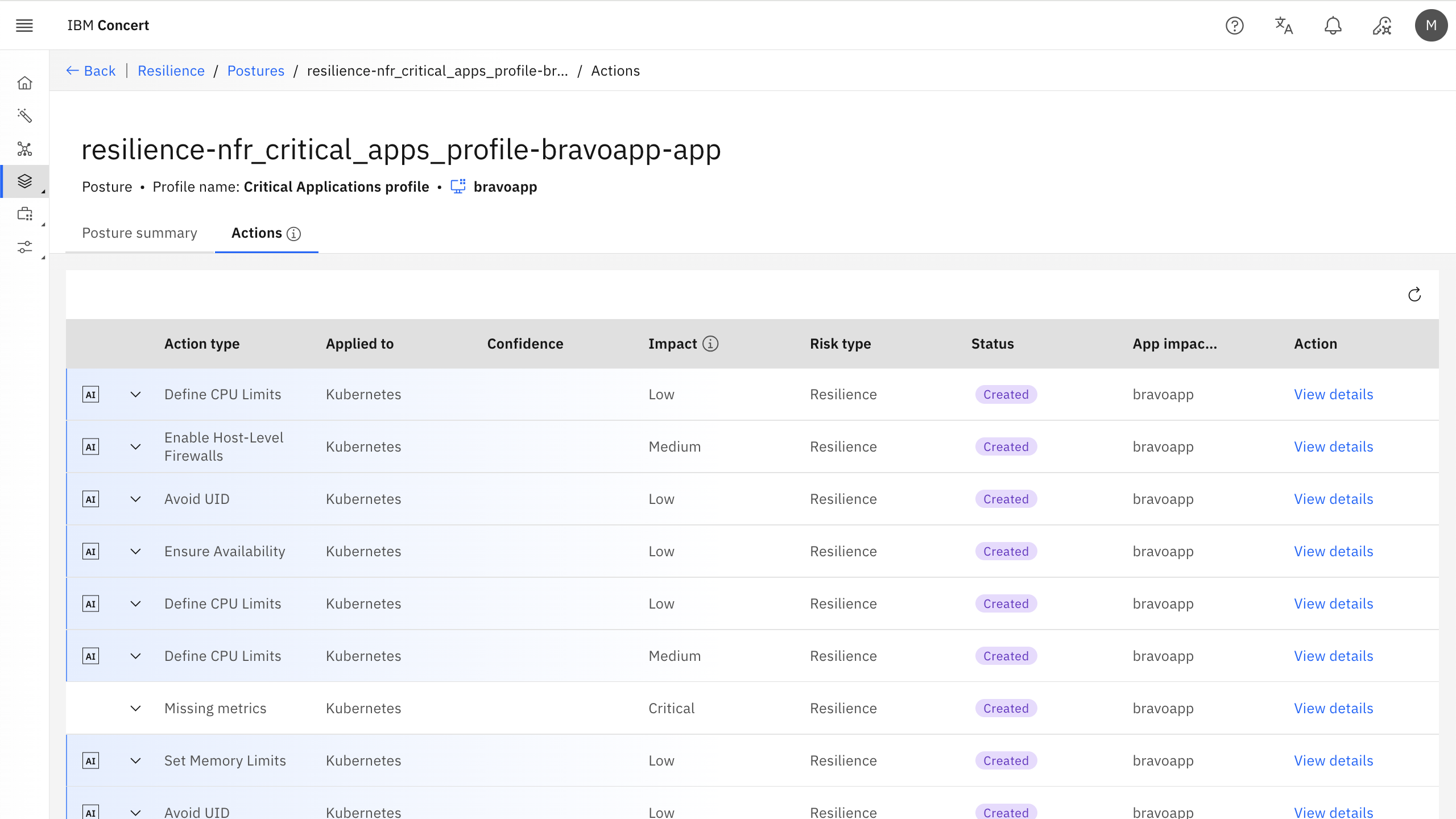
Task: Click the back arrow icon
Action: [72, 71]
